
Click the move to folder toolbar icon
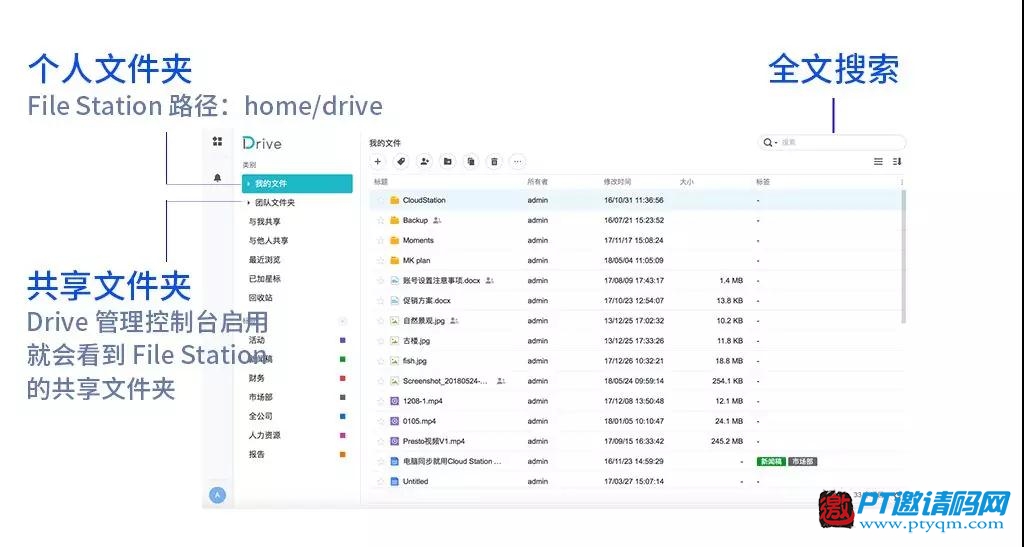pos(447,161)
